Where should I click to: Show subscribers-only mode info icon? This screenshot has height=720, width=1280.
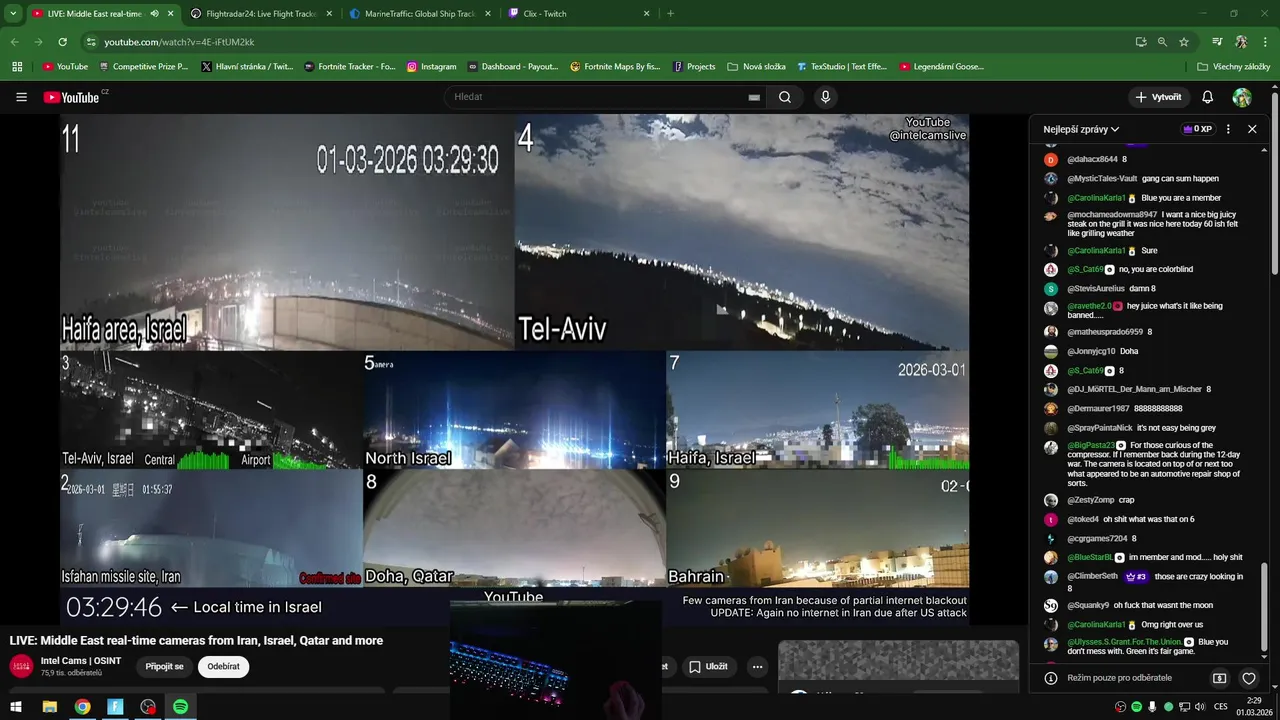coord(1051,678)
